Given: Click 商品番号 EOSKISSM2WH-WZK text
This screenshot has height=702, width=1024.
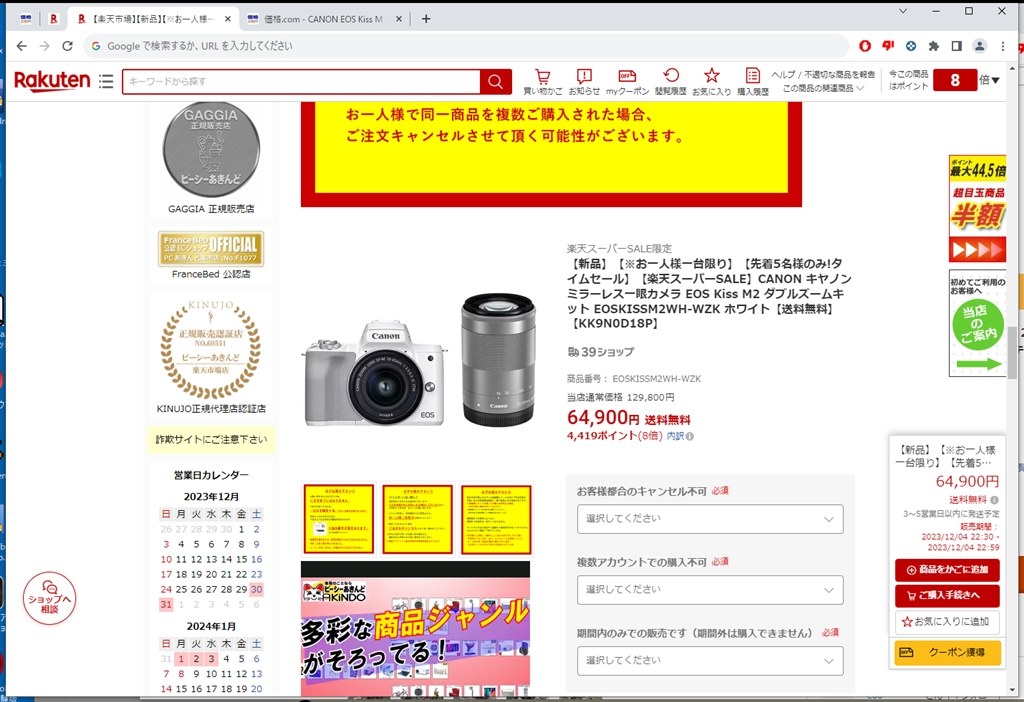Looking at the screenshot, I should [x=633, y=379].
